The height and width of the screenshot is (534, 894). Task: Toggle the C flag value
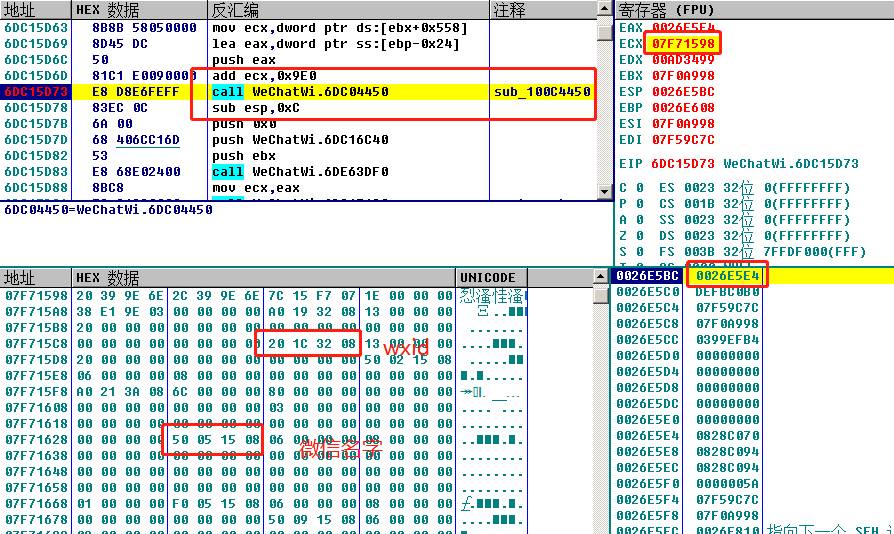coord(640,187)
